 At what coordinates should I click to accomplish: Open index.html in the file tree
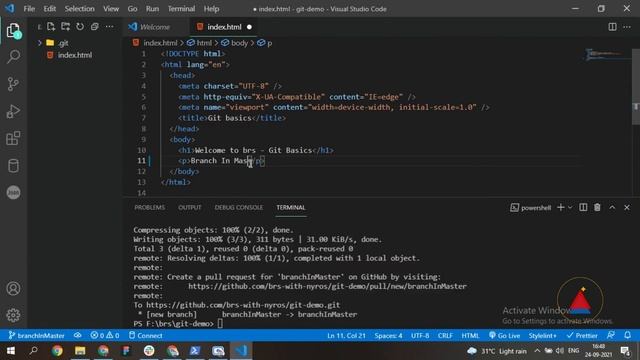click(75, 55)
